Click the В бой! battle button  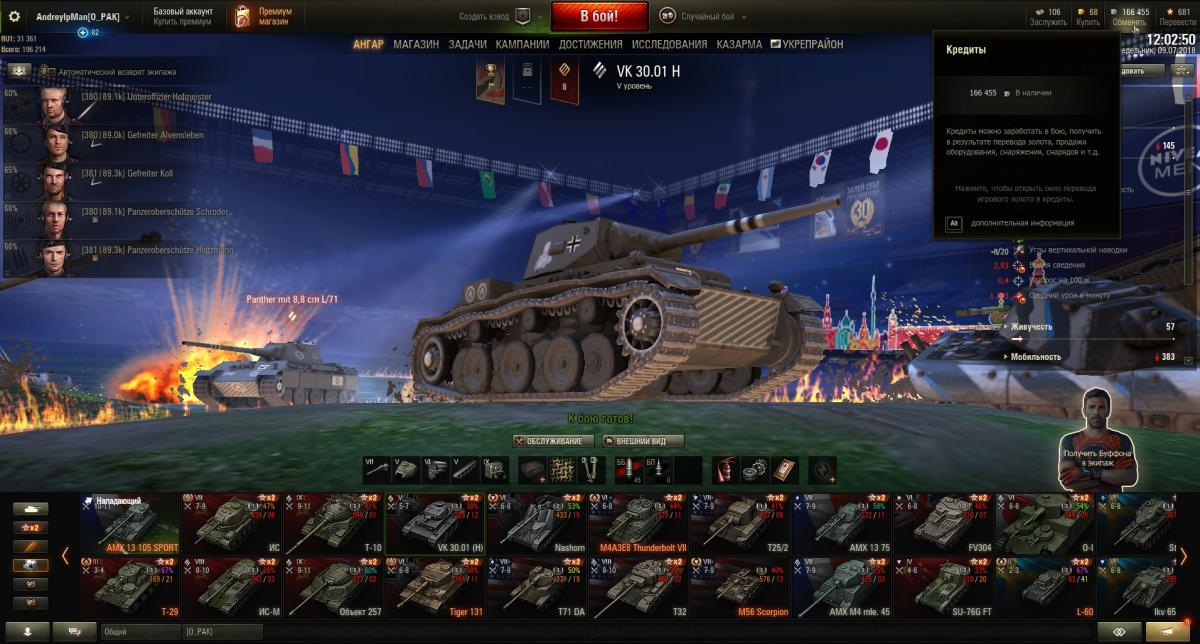point(600,16)
